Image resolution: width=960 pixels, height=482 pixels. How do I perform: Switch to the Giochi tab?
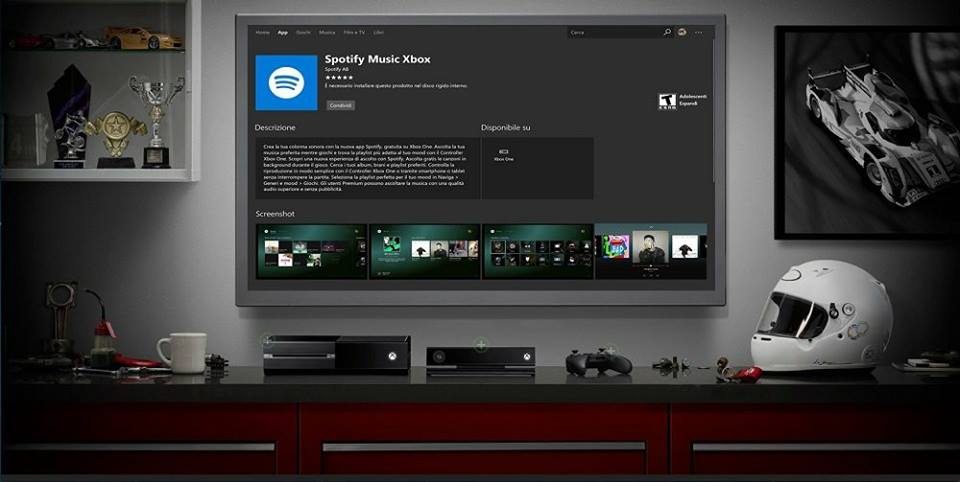[x=304, y=32]
